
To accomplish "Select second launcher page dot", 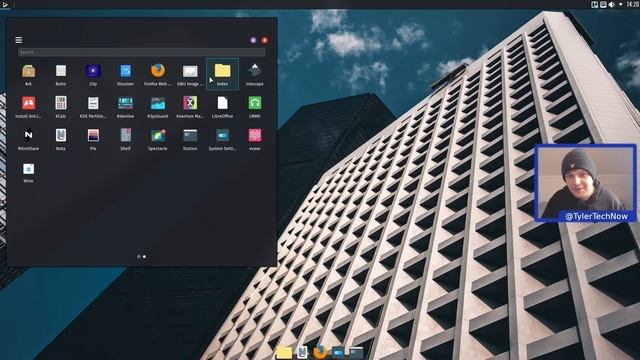I will click(144, 257).
